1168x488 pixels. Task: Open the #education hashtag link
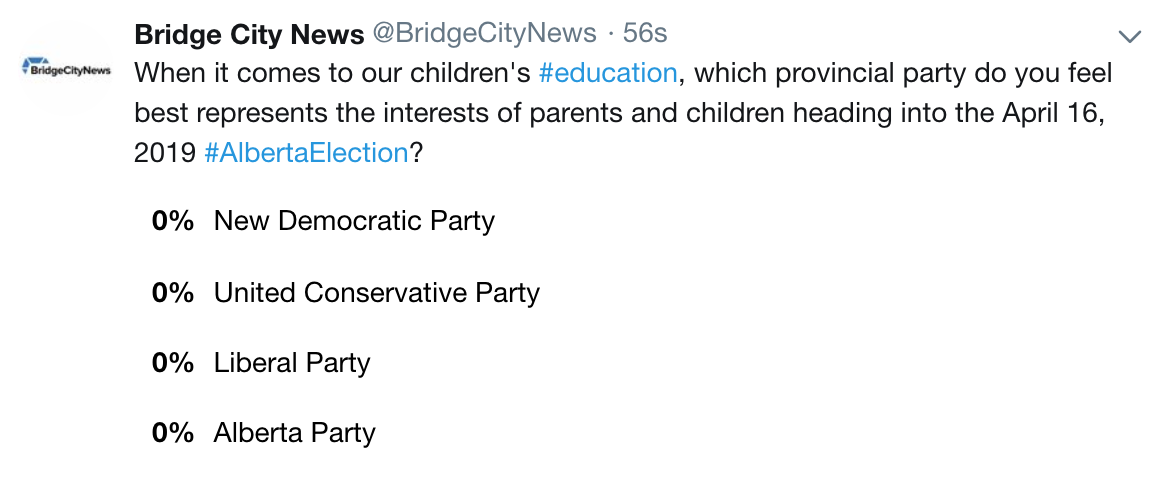click(607, 73)
